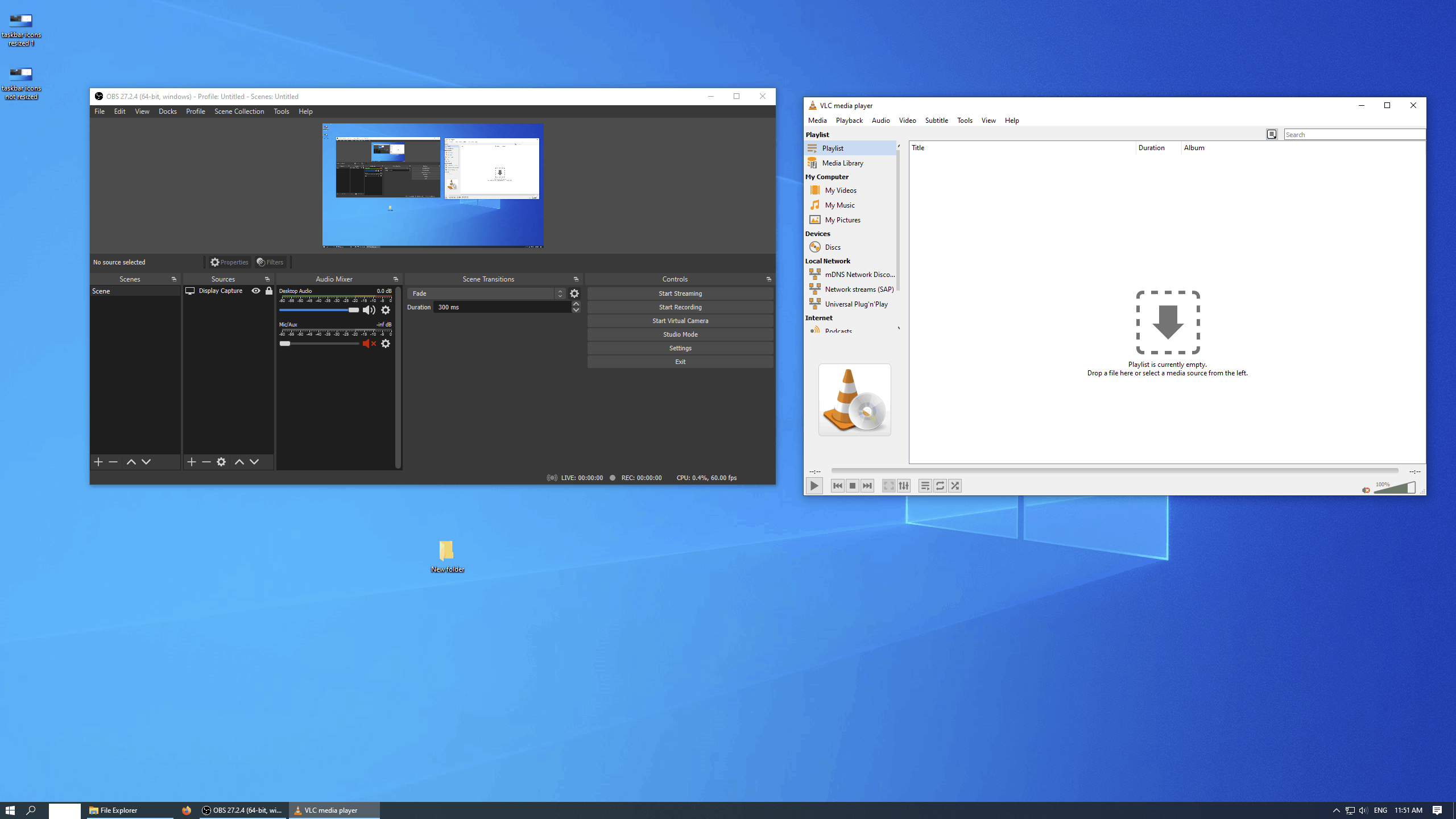Click the VLC play button in transport bar

815,485
